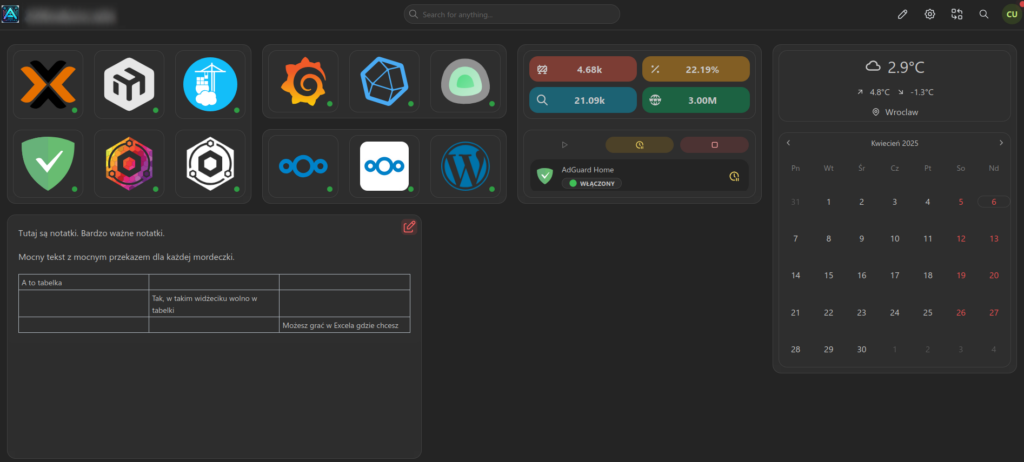Open the large AdGuard shield app tile
Image resolution: width=1024 pixels, height=462 pixels.
coord(48,163)
